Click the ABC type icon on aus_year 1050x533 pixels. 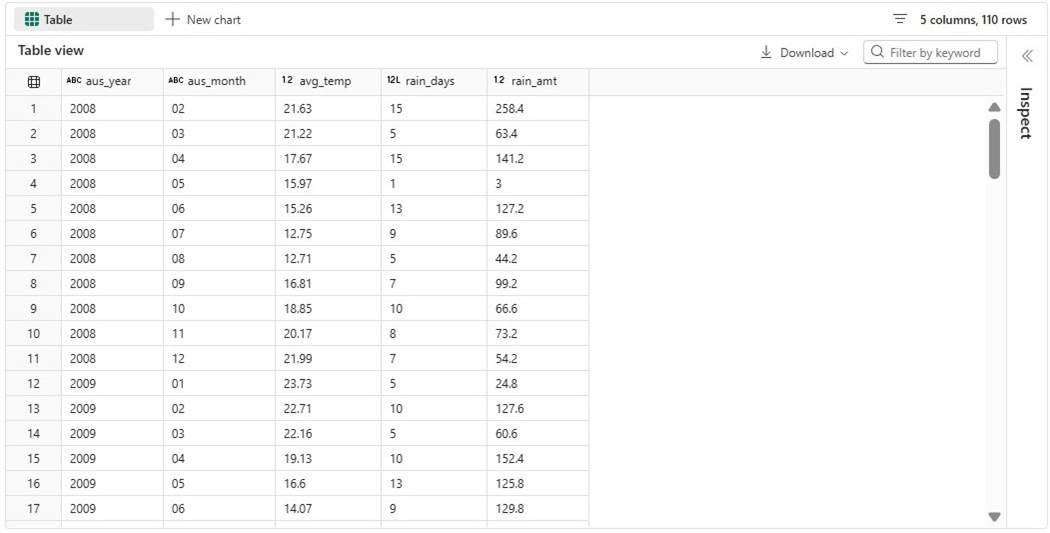(x=74, y=81)
